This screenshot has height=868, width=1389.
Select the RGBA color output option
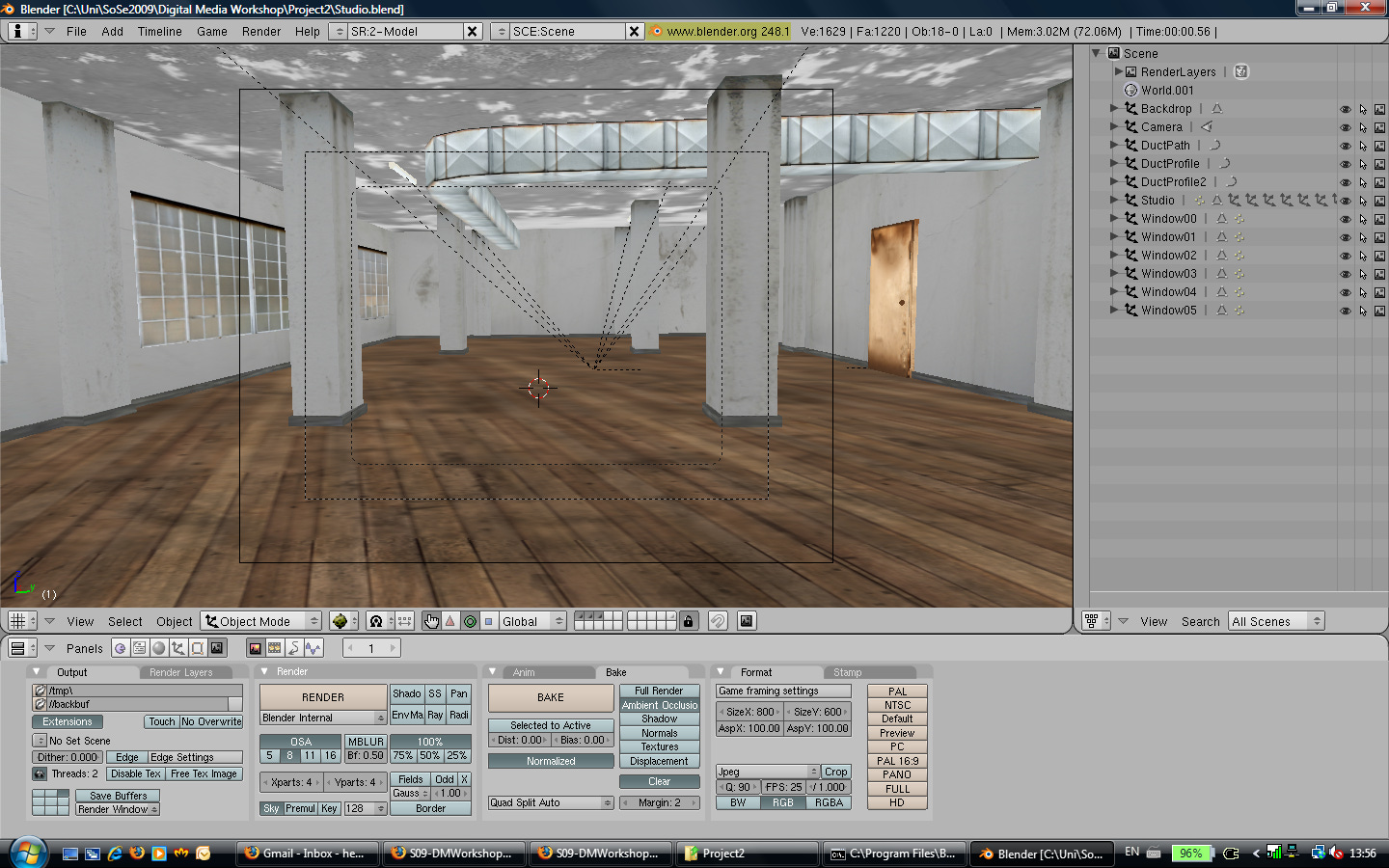(829, 802)
